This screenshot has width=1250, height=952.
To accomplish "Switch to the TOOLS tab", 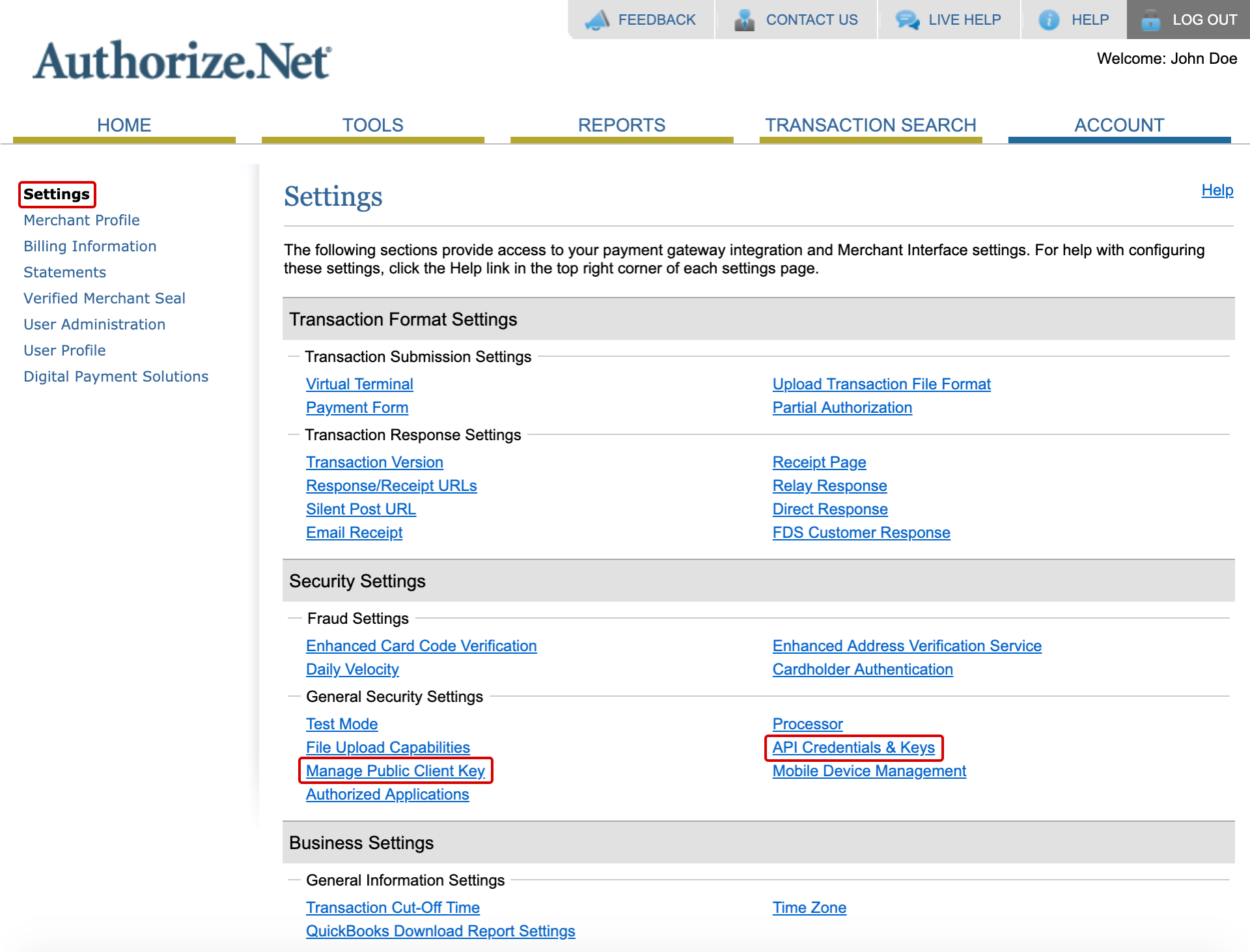I will pos(373,124).
